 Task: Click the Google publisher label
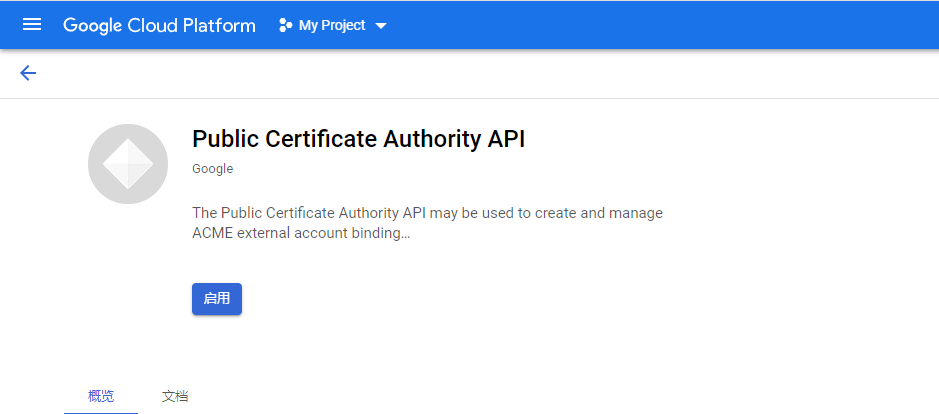pos(213,169)
